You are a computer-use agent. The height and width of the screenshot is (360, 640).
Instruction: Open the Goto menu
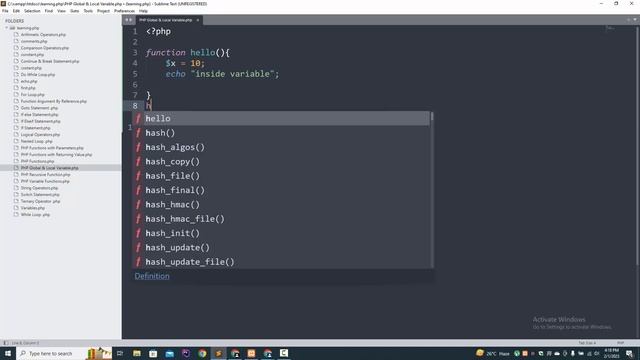click(74, 11)
